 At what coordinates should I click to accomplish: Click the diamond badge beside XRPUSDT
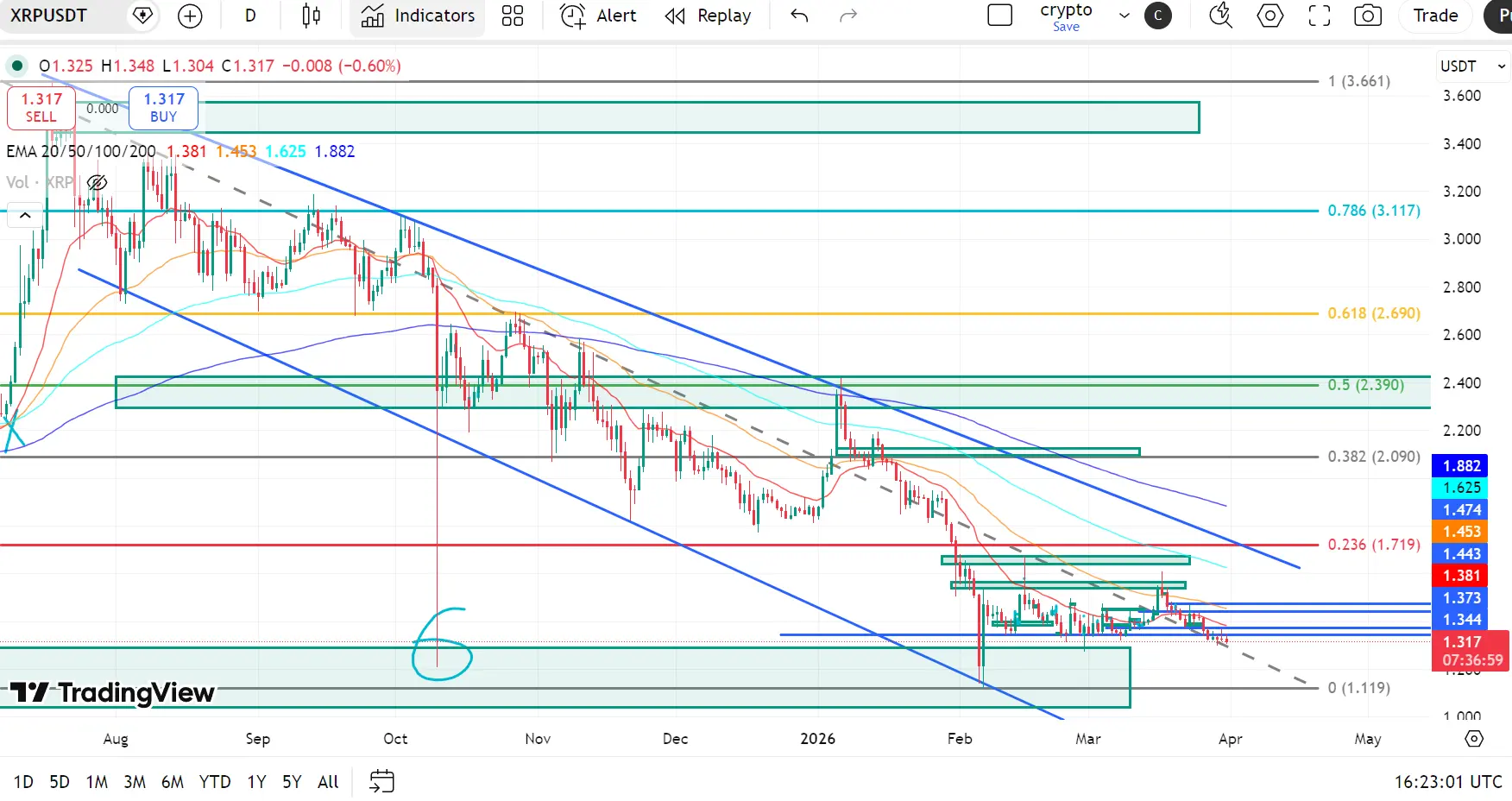(142, 16)
